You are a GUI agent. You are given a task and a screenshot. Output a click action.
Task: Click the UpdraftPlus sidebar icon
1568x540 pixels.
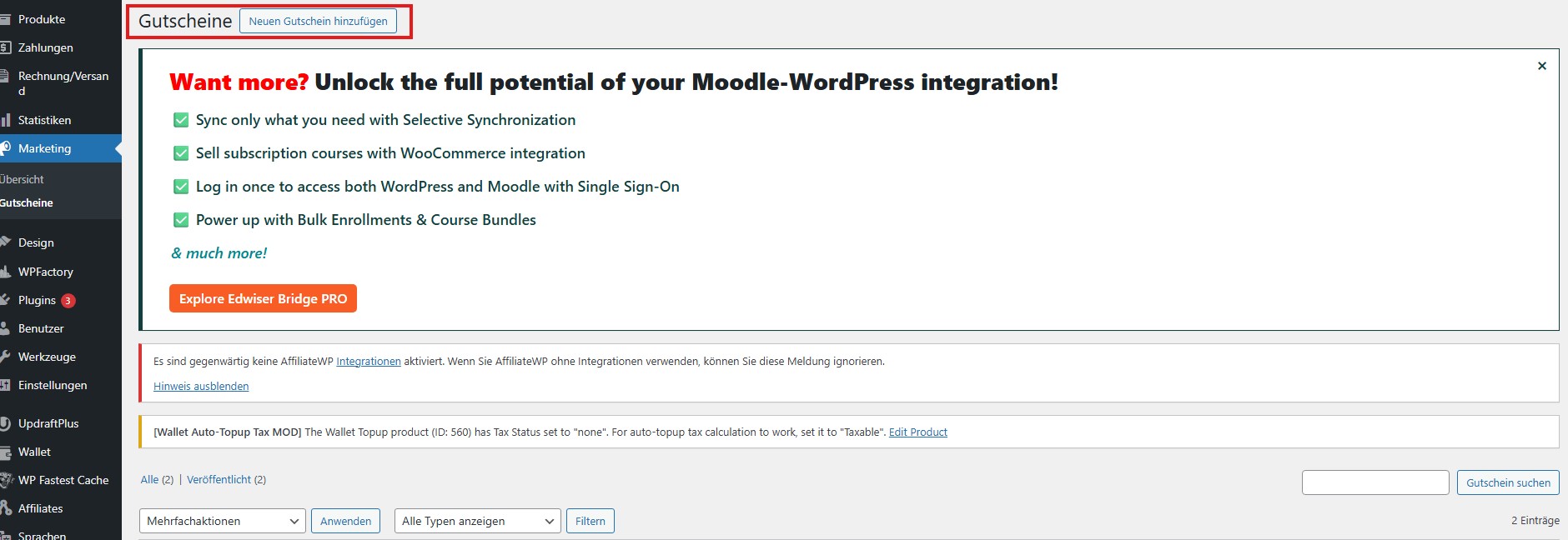[5, 423]
